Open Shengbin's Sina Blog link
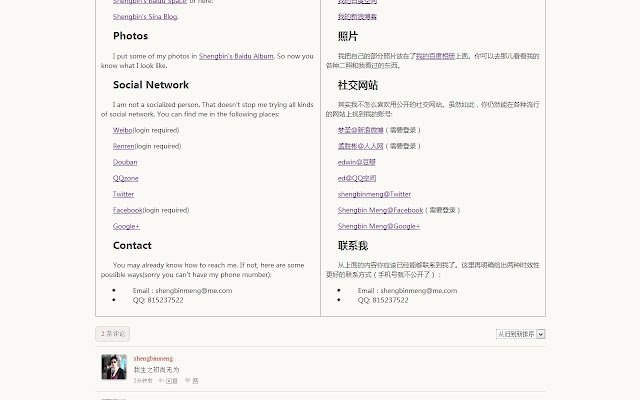 point(145,17)
